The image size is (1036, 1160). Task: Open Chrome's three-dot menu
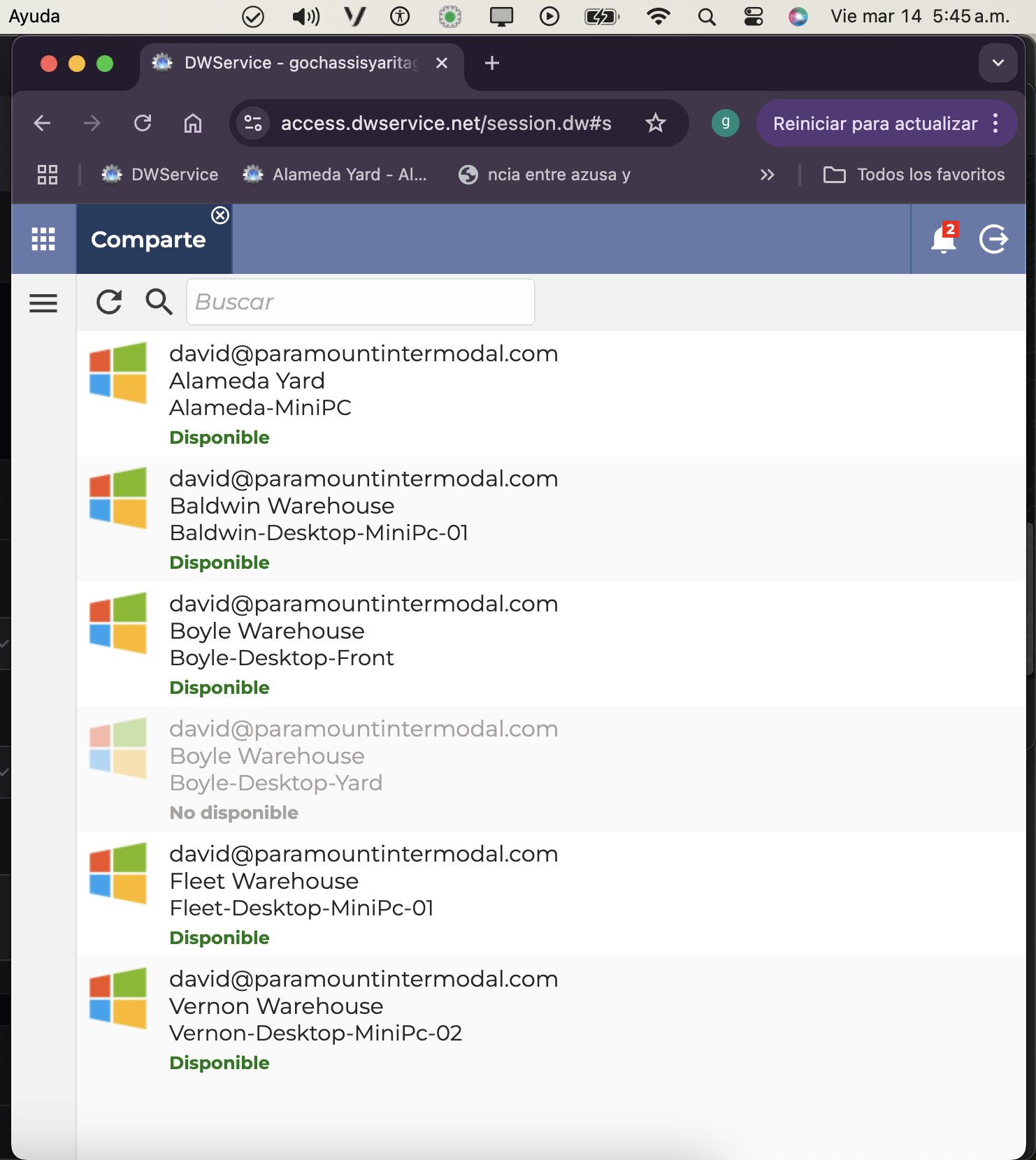click(x=996, y=124)
